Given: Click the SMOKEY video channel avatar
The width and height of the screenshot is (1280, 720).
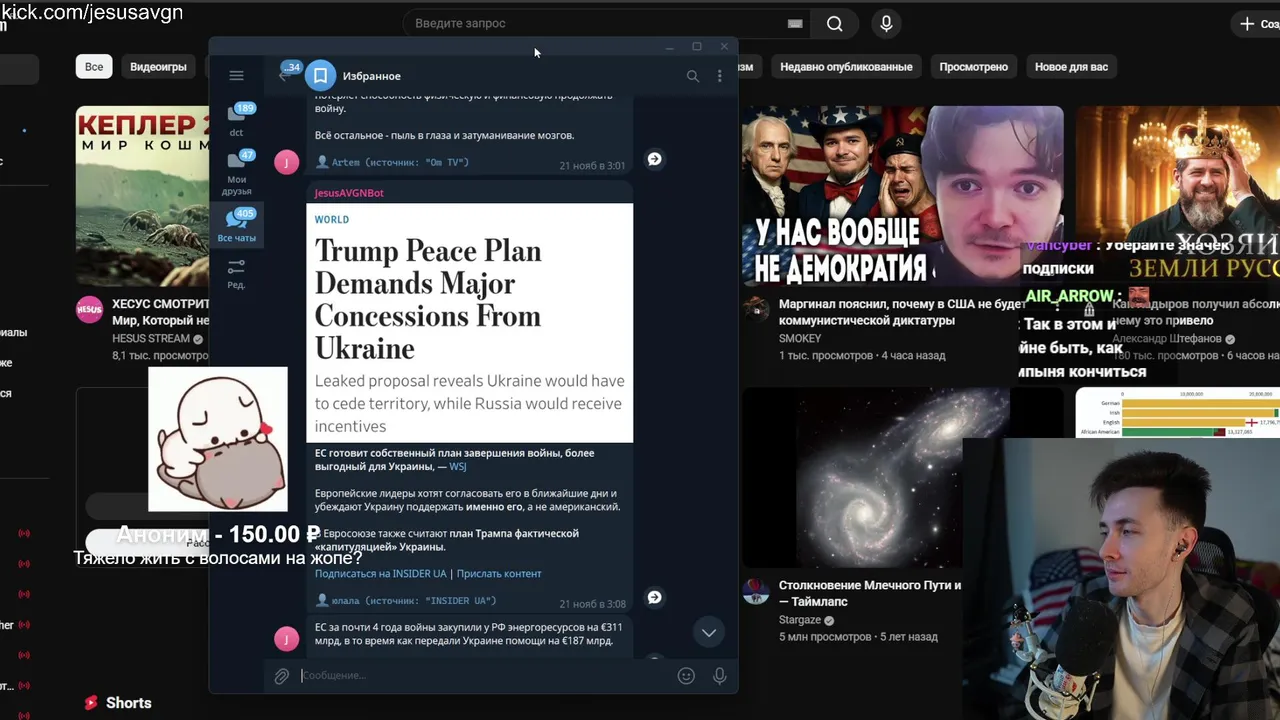Looking at the screenshot, I should point(756,309).
